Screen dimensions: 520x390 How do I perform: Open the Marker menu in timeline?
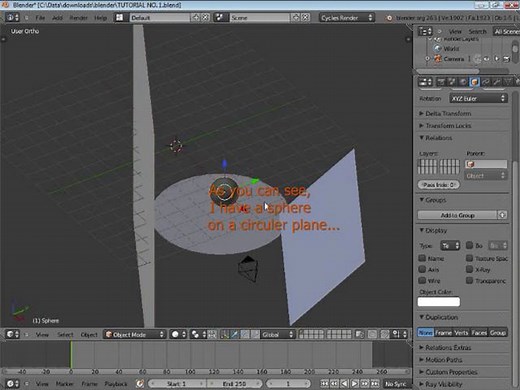click(64, 384)
